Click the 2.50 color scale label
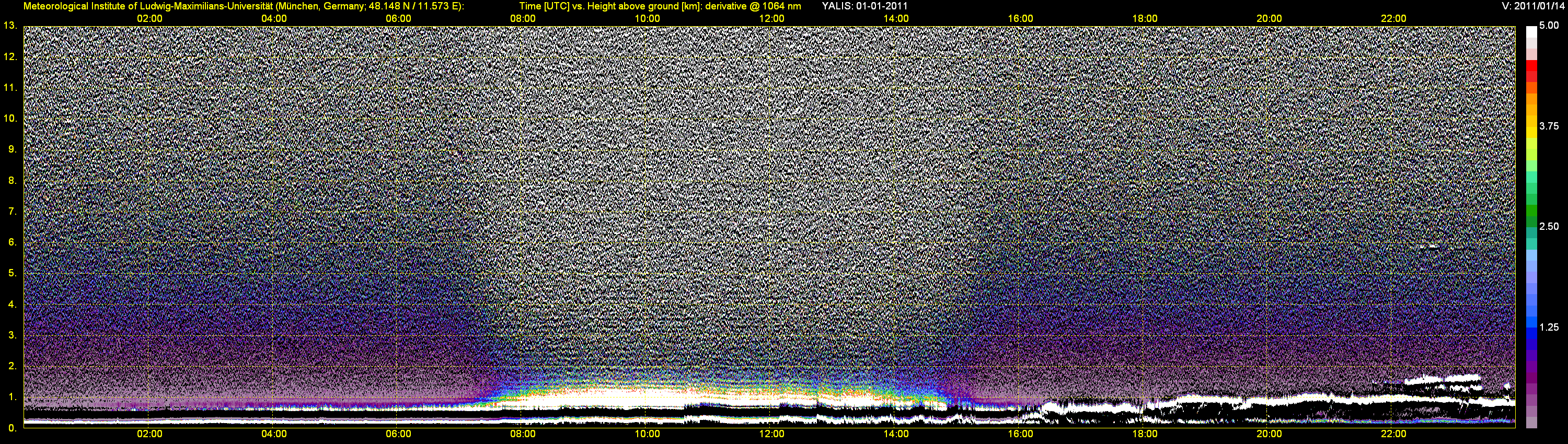The width and height of the screenshot is (1568, 444). tap(1549, 226)
